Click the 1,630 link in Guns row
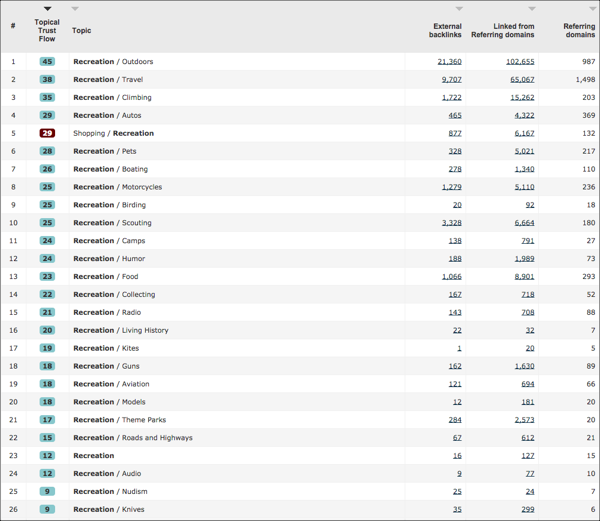Screen dimensions: 600x521 click(524, 366)
